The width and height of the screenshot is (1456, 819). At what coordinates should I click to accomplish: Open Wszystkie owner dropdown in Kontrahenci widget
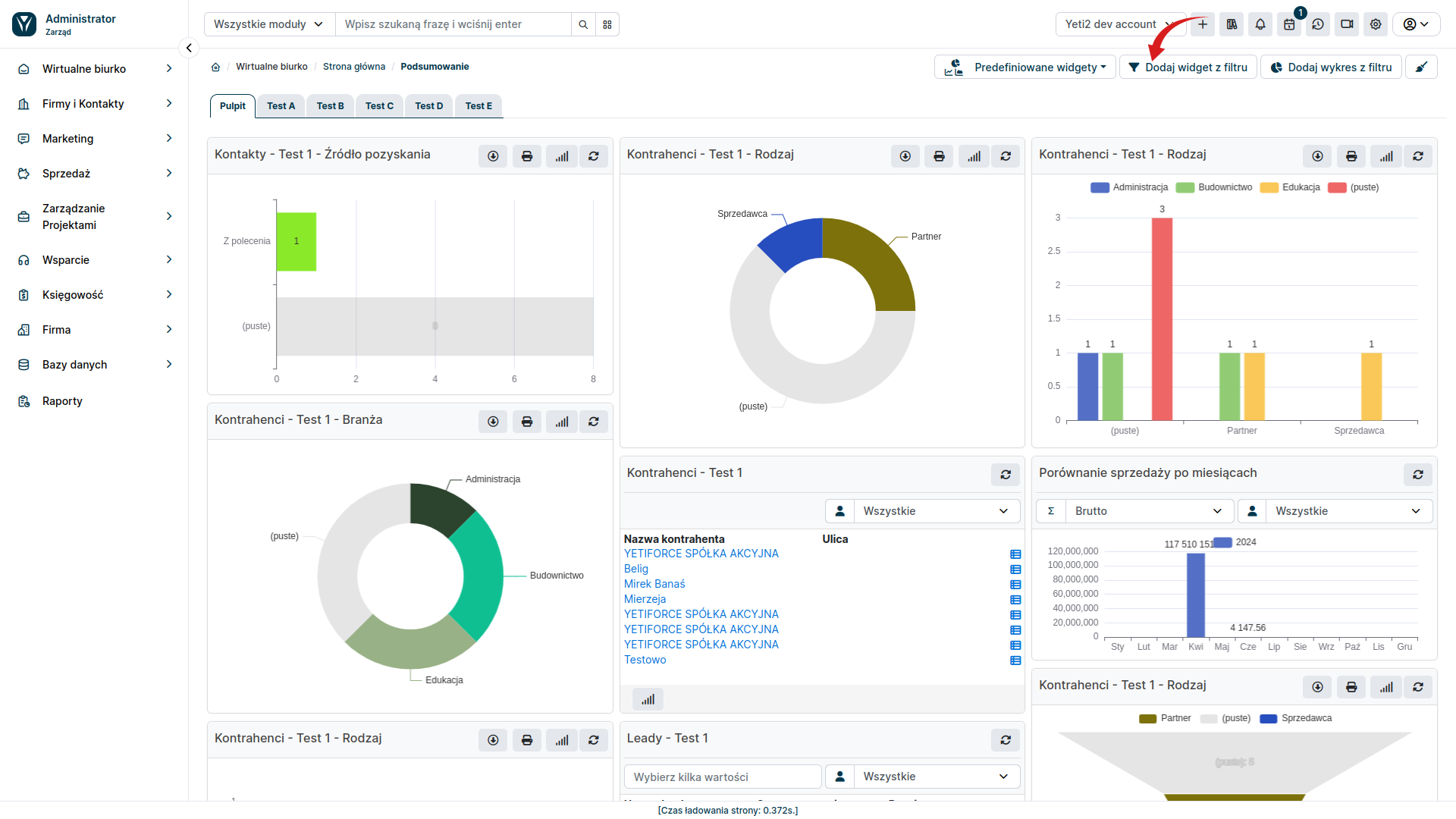click(937, 511)
